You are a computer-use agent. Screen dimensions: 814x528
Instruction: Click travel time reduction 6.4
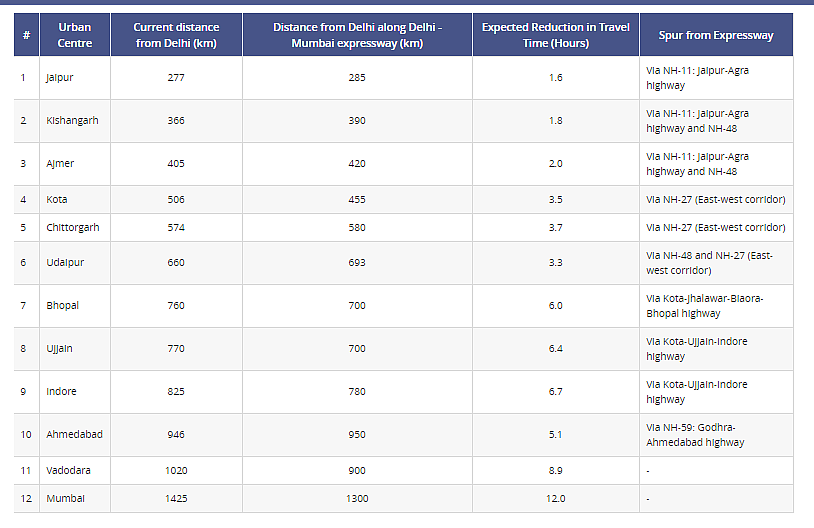555,348
